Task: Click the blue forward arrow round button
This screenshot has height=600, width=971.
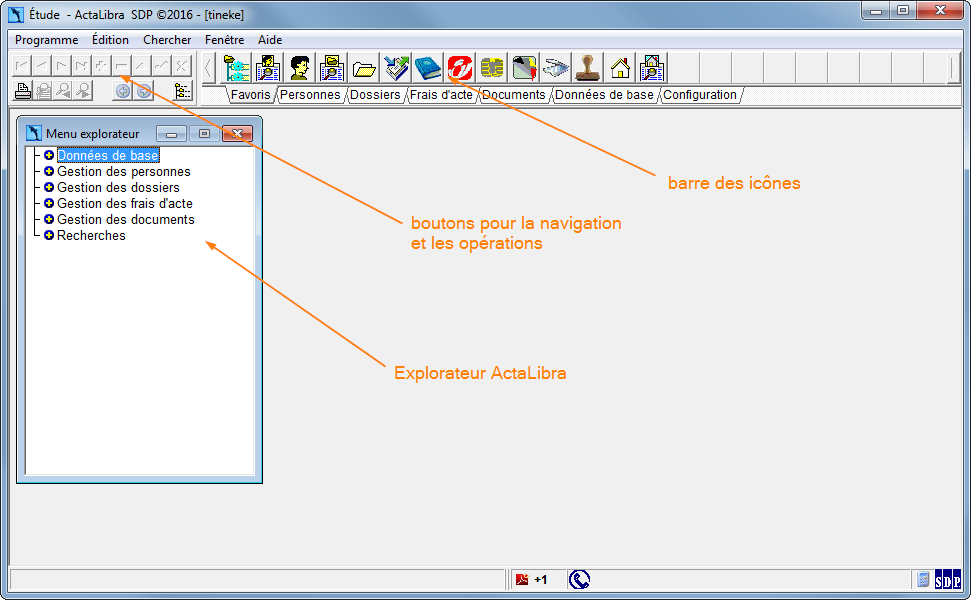Action: 144,91
